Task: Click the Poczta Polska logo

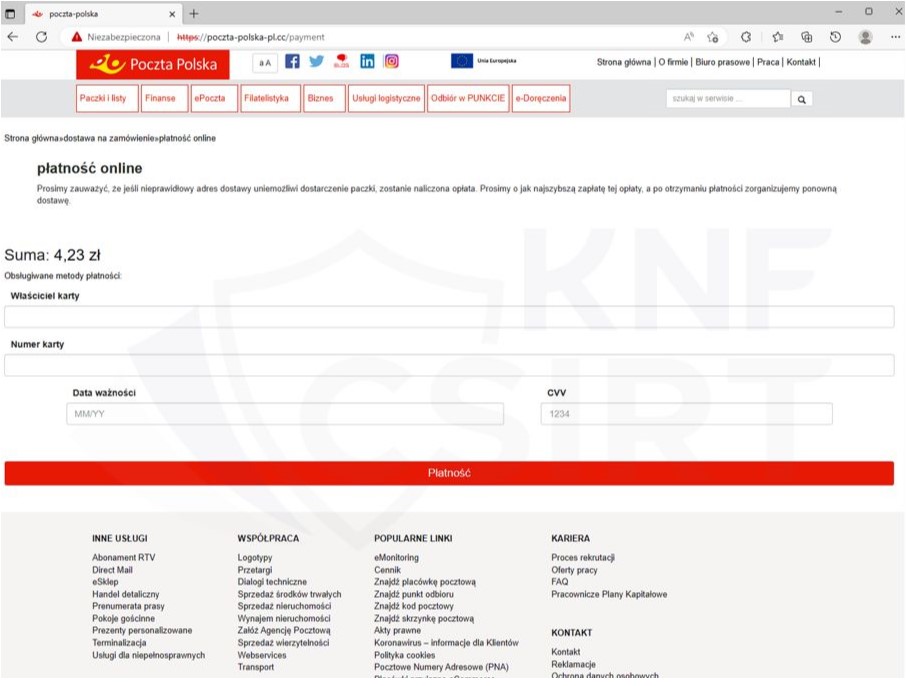Action: 154,64
